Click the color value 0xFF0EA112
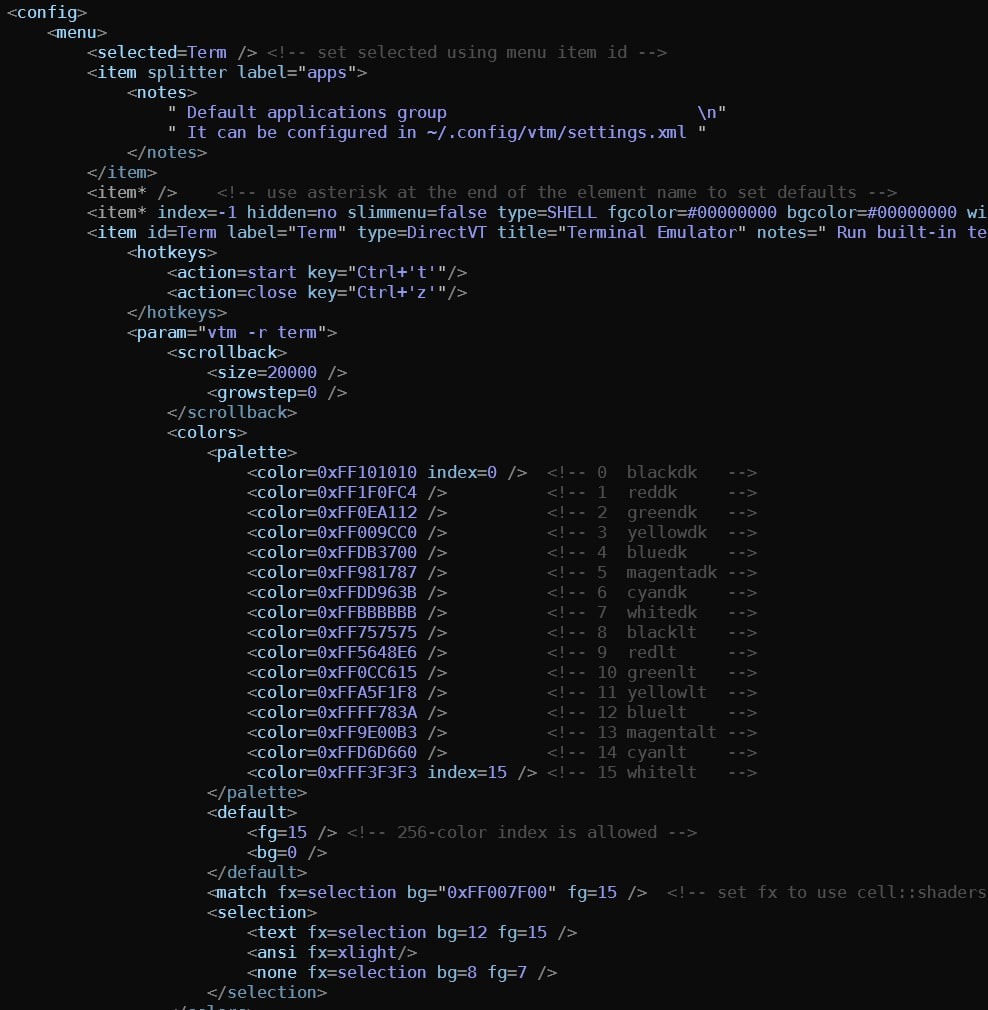The width and height of the screenshot is (988, 1010). pyautogui.click(x=367, y=512)
